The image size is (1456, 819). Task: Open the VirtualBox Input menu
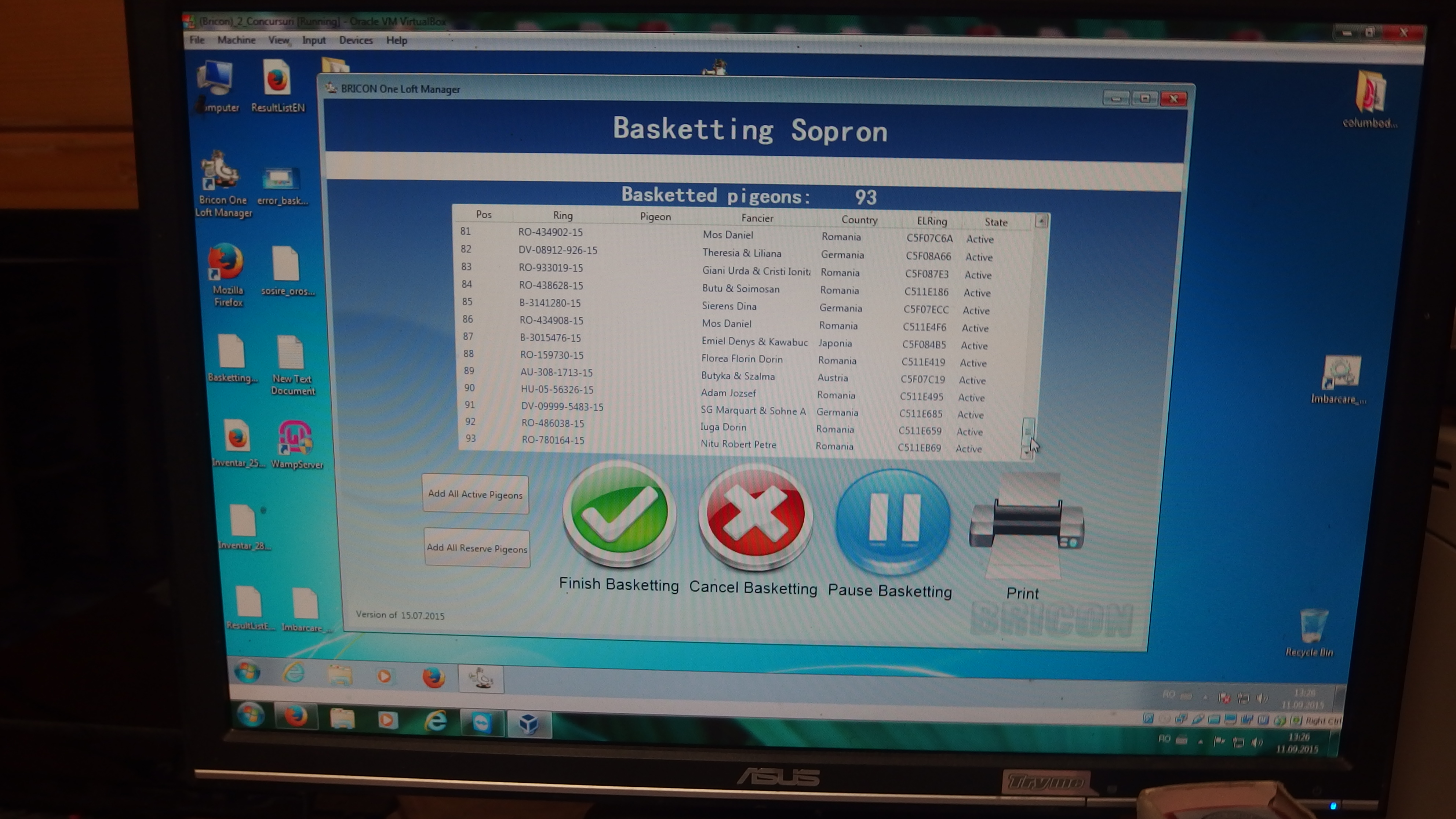[314, 40]
